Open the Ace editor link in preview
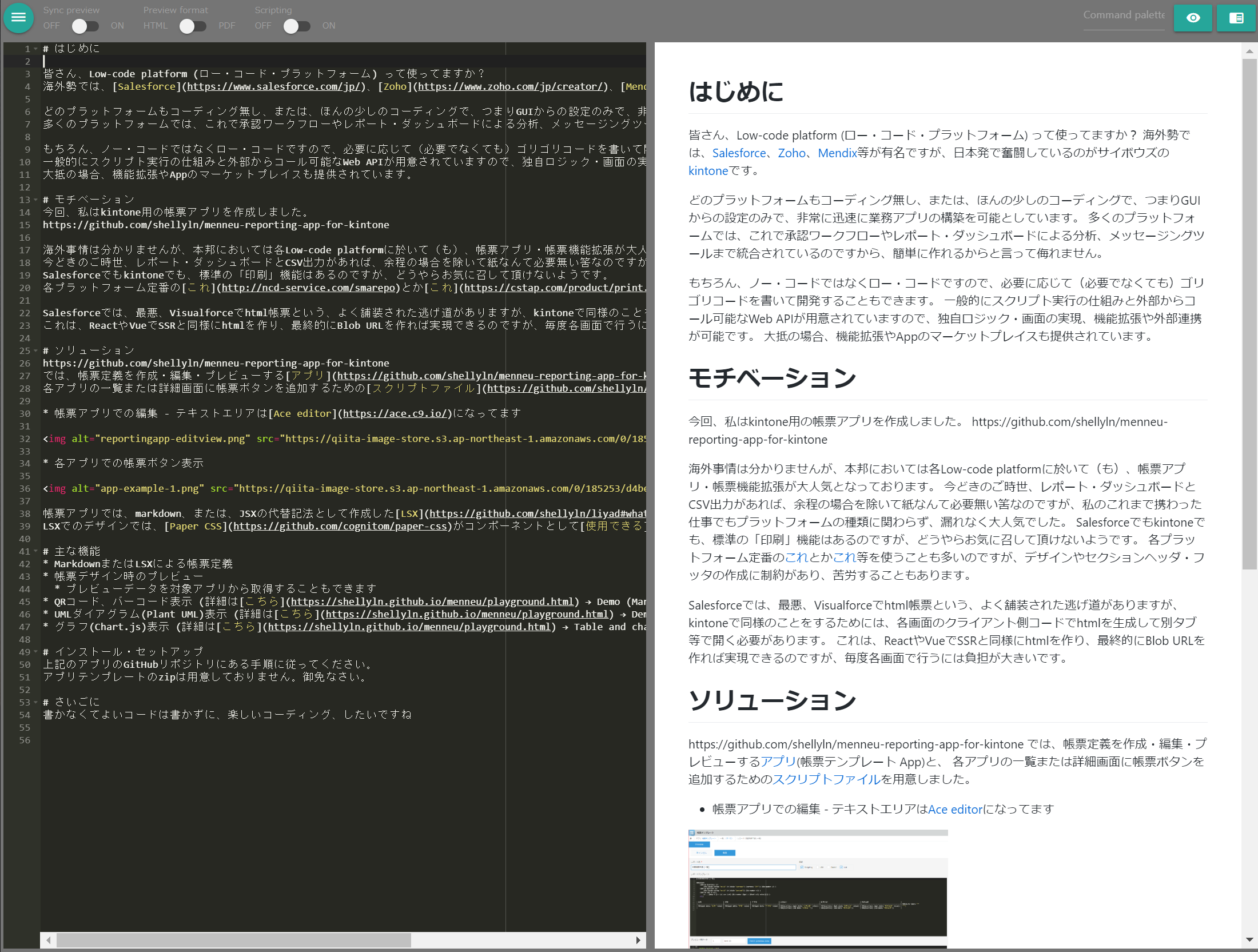The height and width of the screenshot is (952, 1258). pyautogui.click(x=955, y=809)
